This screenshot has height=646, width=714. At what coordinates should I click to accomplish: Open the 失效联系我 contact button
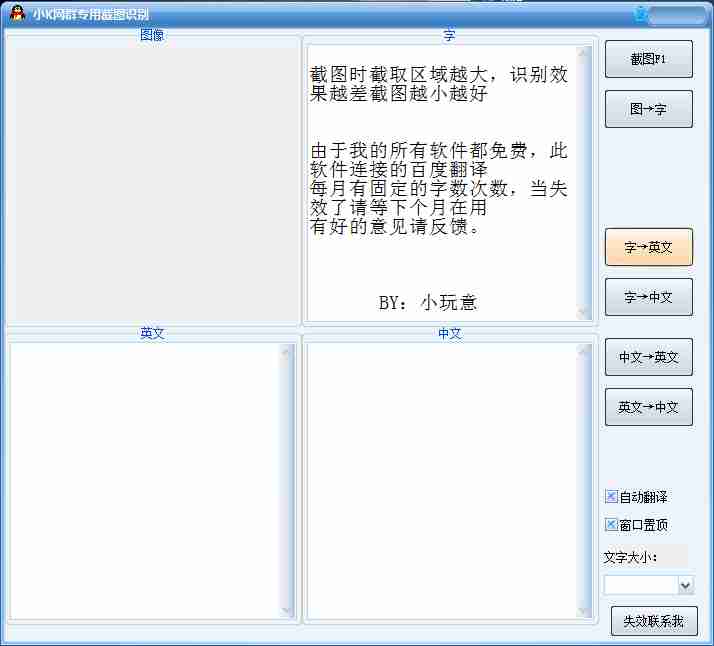pos(654,621)
